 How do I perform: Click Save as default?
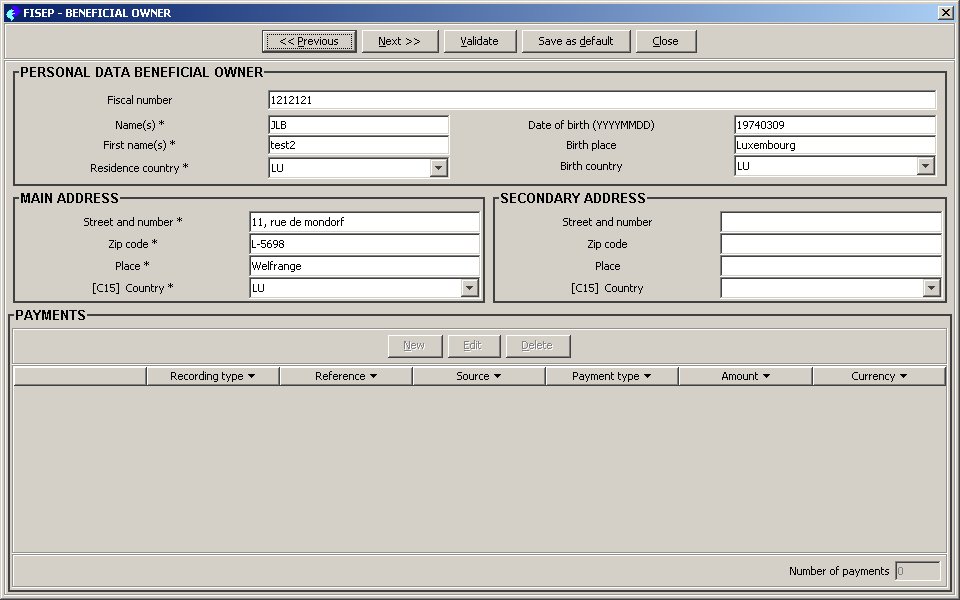(575, 41)
